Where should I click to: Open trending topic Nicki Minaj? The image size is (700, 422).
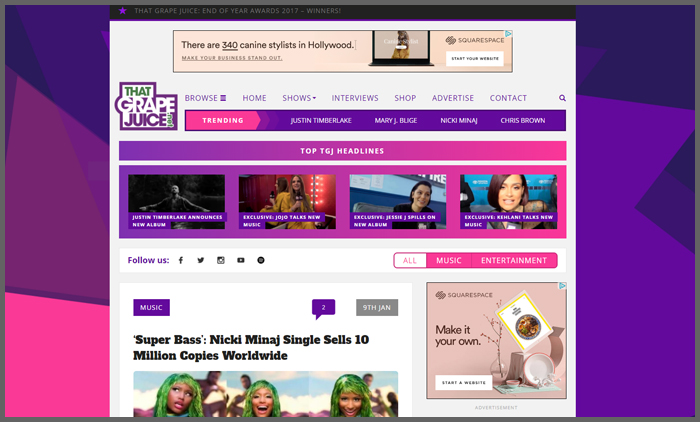point(458,121)
